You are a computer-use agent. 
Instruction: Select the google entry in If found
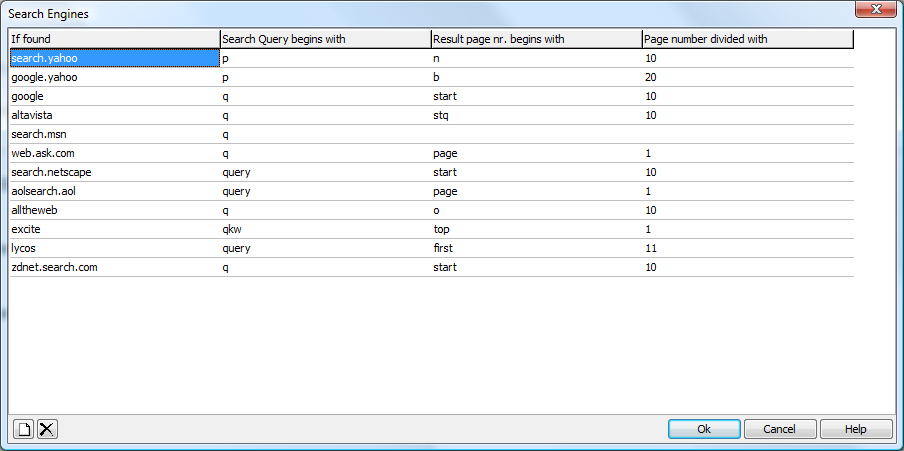tap(115, 96)
